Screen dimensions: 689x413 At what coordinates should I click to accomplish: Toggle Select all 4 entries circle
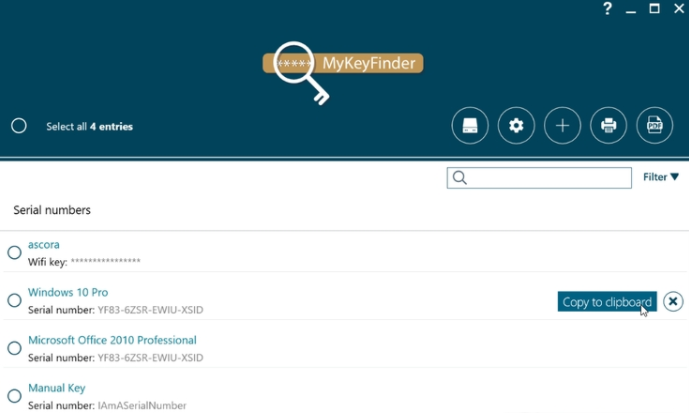18,126
